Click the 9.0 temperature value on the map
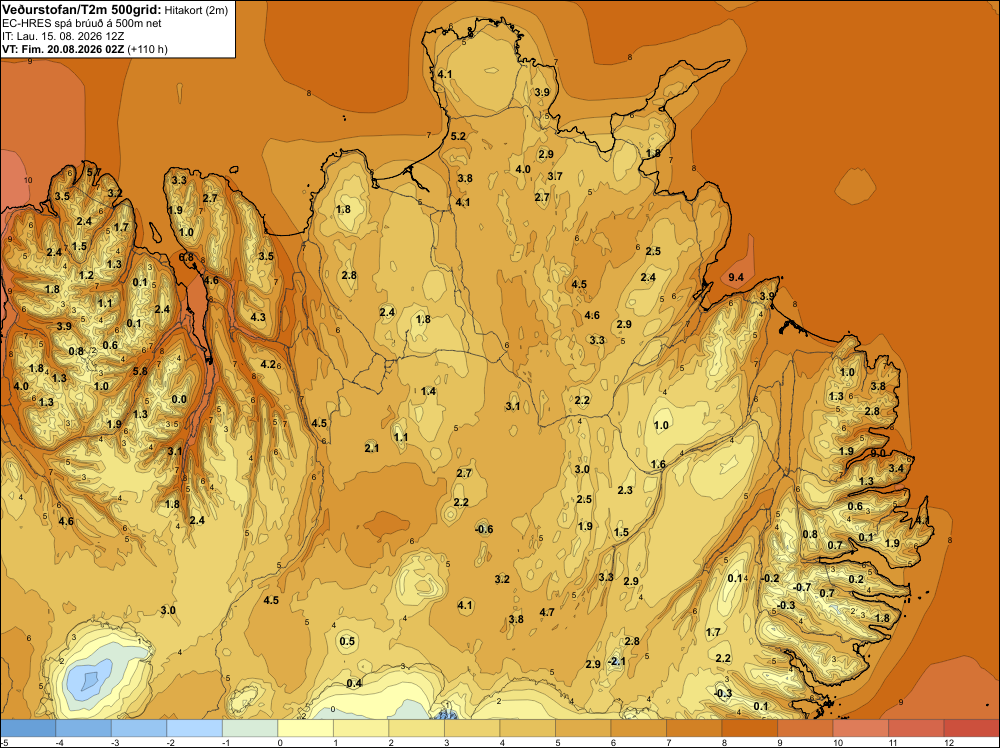This screenshot has width=1000, height=748. [878, 453]
